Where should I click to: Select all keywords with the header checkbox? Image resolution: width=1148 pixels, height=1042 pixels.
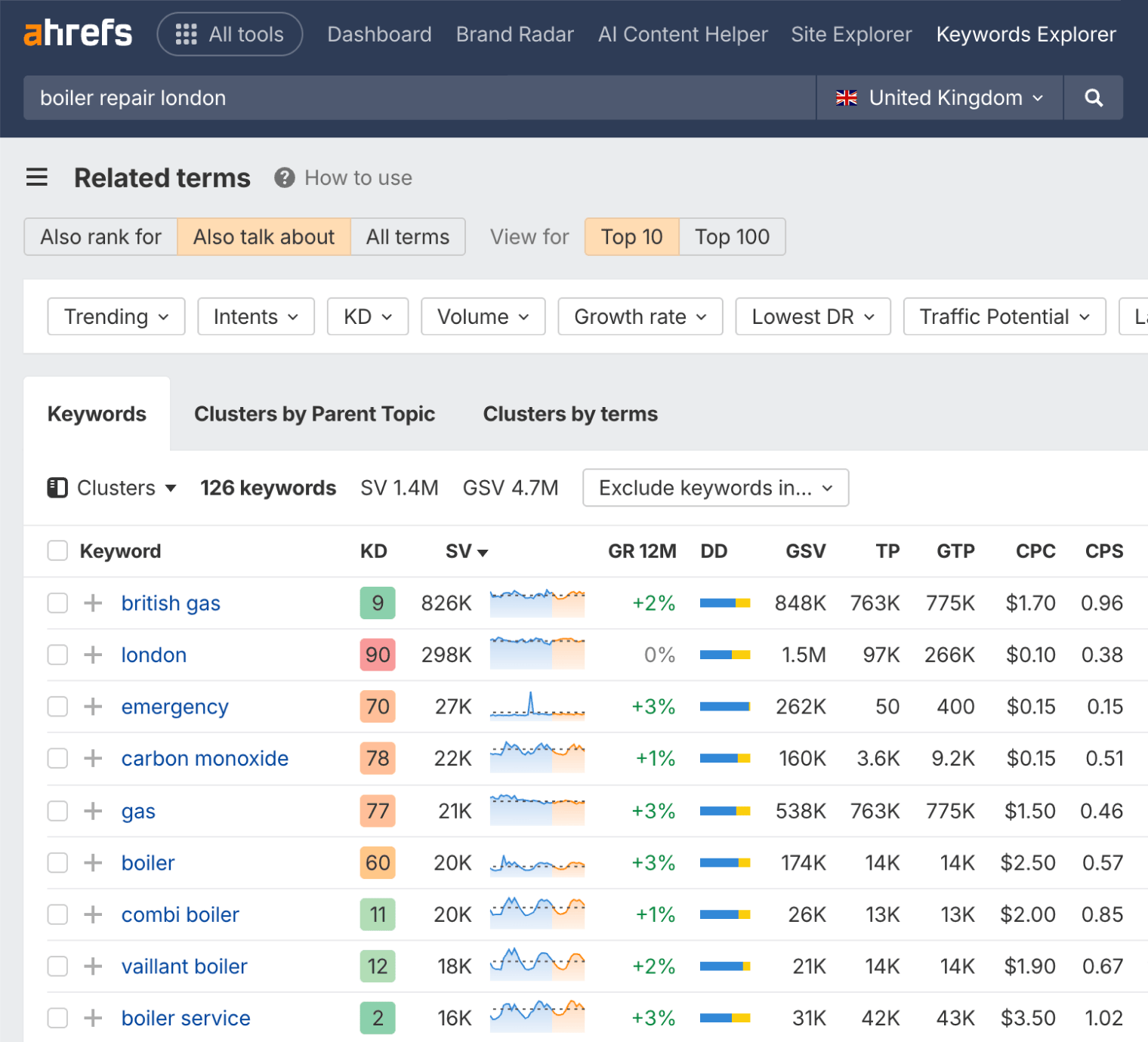click(57, 550)
